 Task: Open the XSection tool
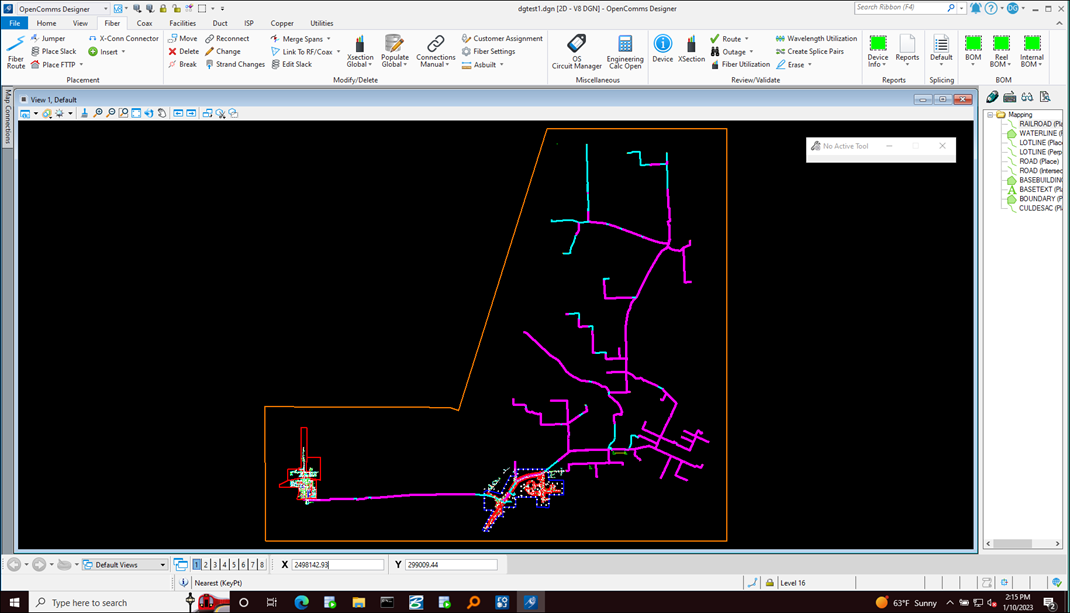[691, 49]
